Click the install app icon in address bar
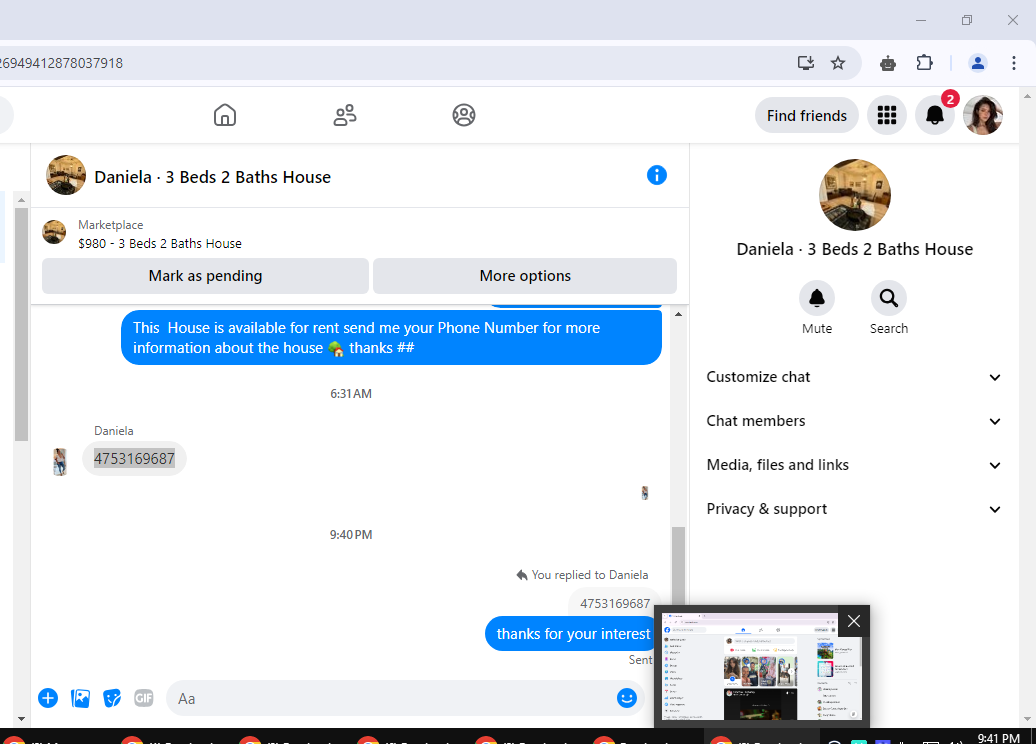This screenshot has width=1036, height=744. [x=805, y=63]
